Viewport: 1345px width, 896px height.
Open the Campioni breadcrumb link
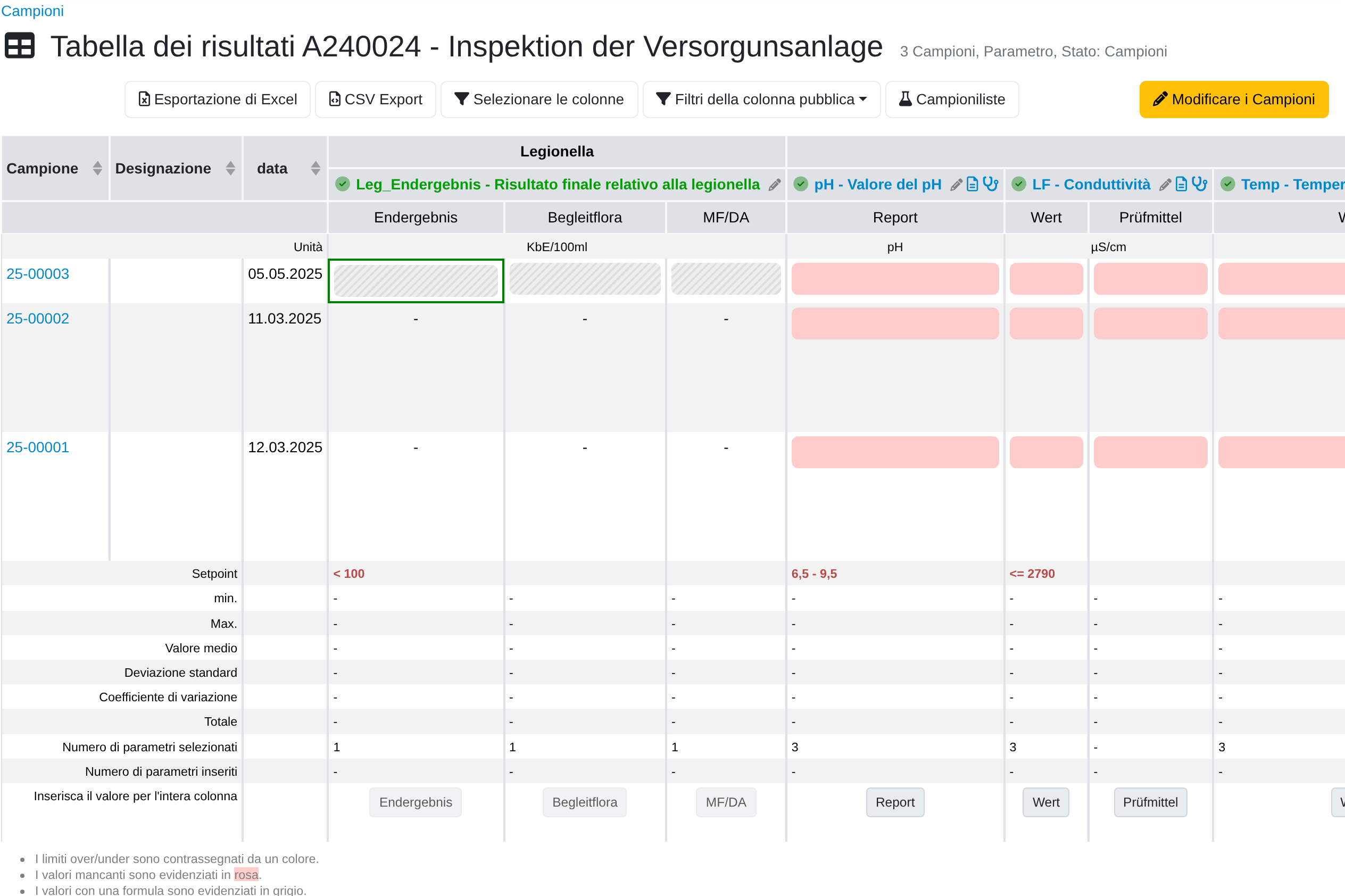pyautogui.click(x=32, y=11)
